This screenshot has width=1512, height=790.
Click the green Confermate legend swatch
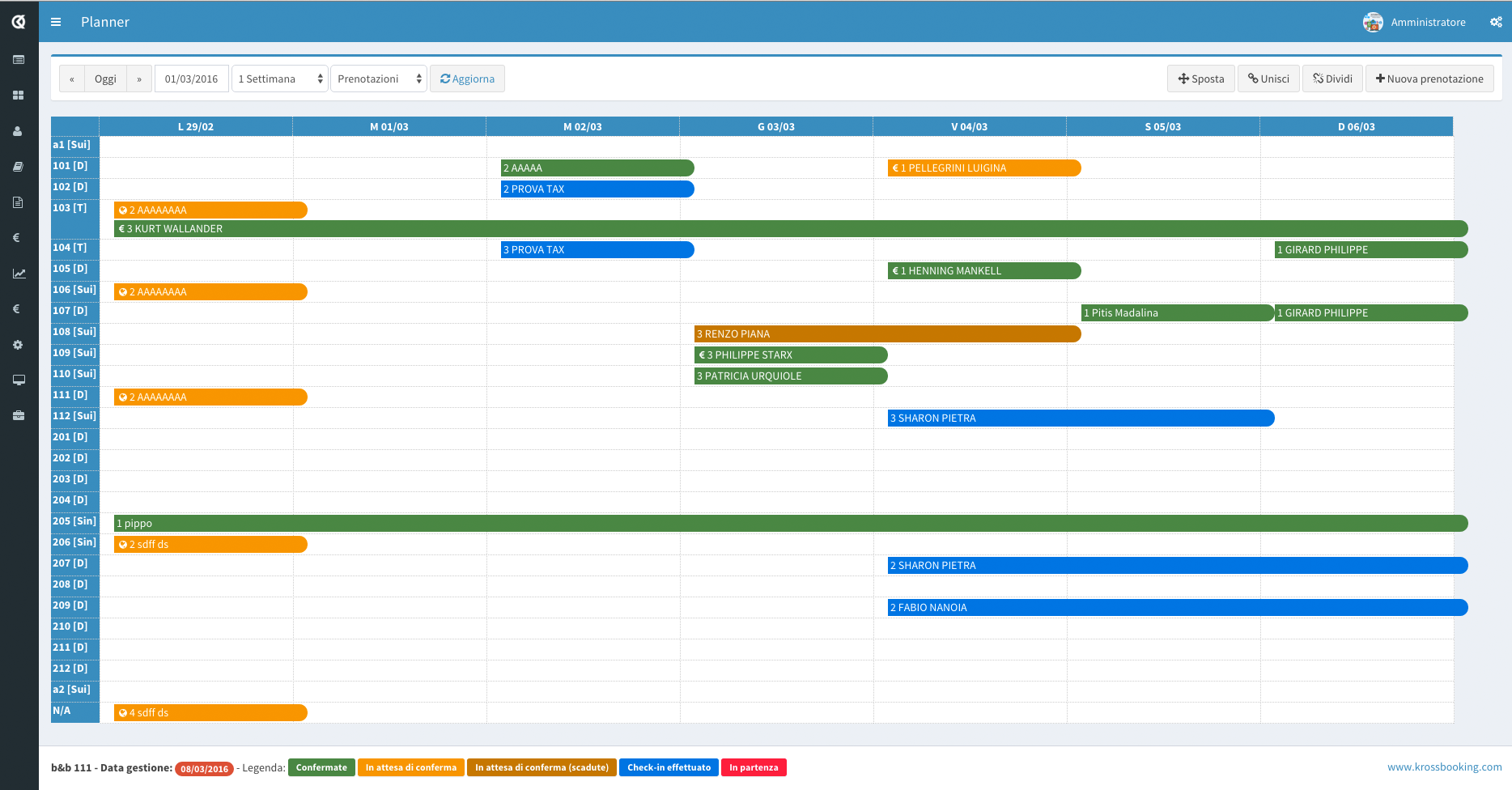point(321,767)
